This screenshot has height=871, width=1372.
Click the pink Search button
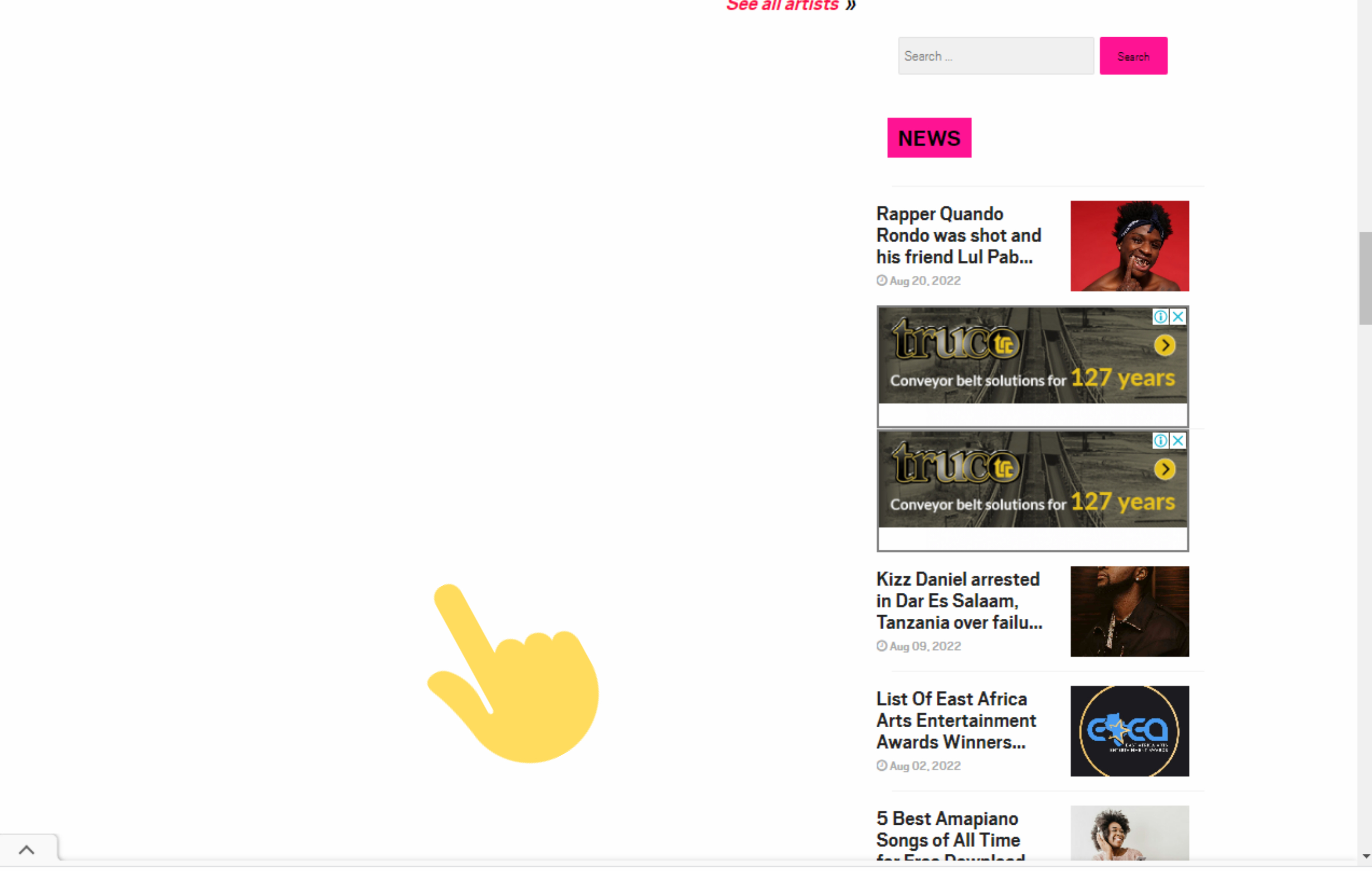1133,56
